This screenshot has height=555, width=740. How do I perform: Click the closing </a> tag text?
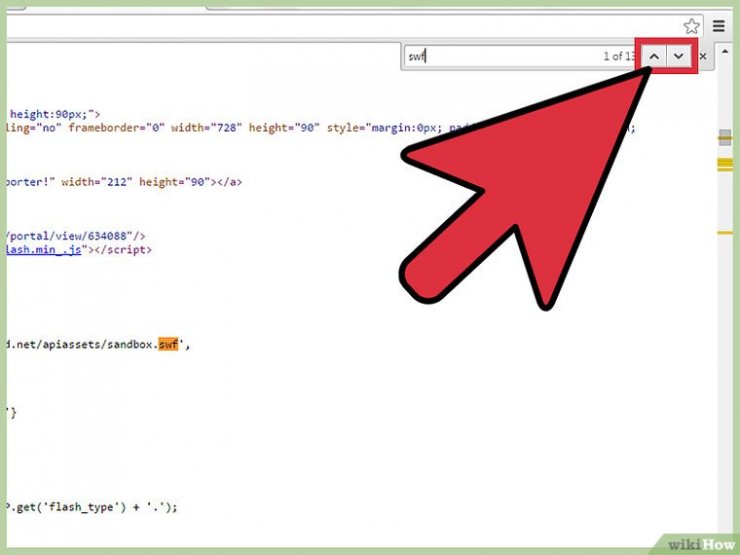click(229, 182)
